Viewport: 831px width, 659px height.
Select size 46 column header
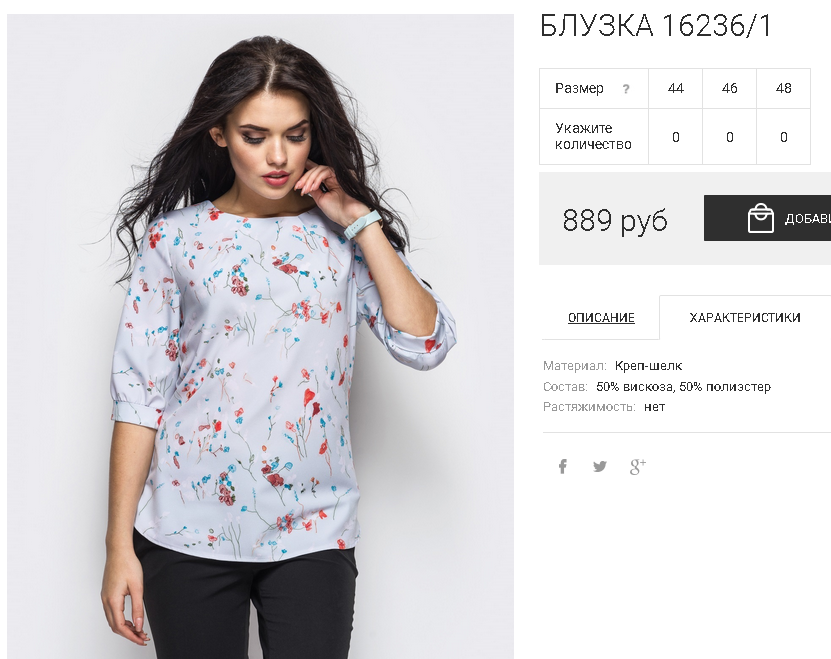pyautogui.click(x=729, y=89)
